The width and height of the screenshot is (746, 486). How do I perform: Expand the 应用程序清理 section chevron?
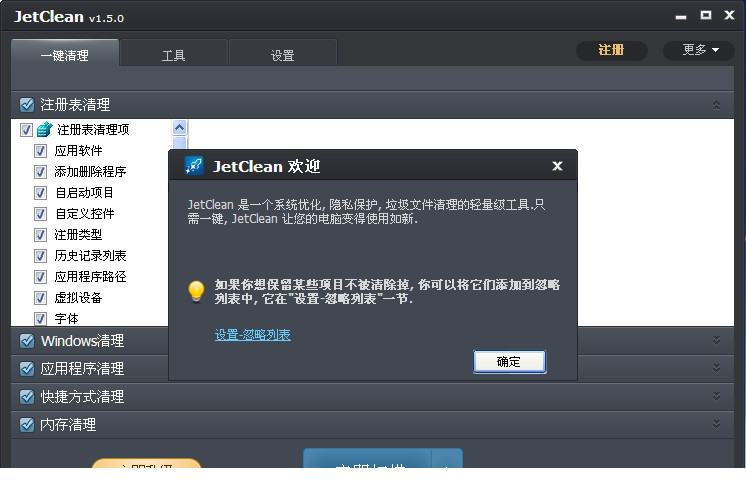click(x=716, y=369)
